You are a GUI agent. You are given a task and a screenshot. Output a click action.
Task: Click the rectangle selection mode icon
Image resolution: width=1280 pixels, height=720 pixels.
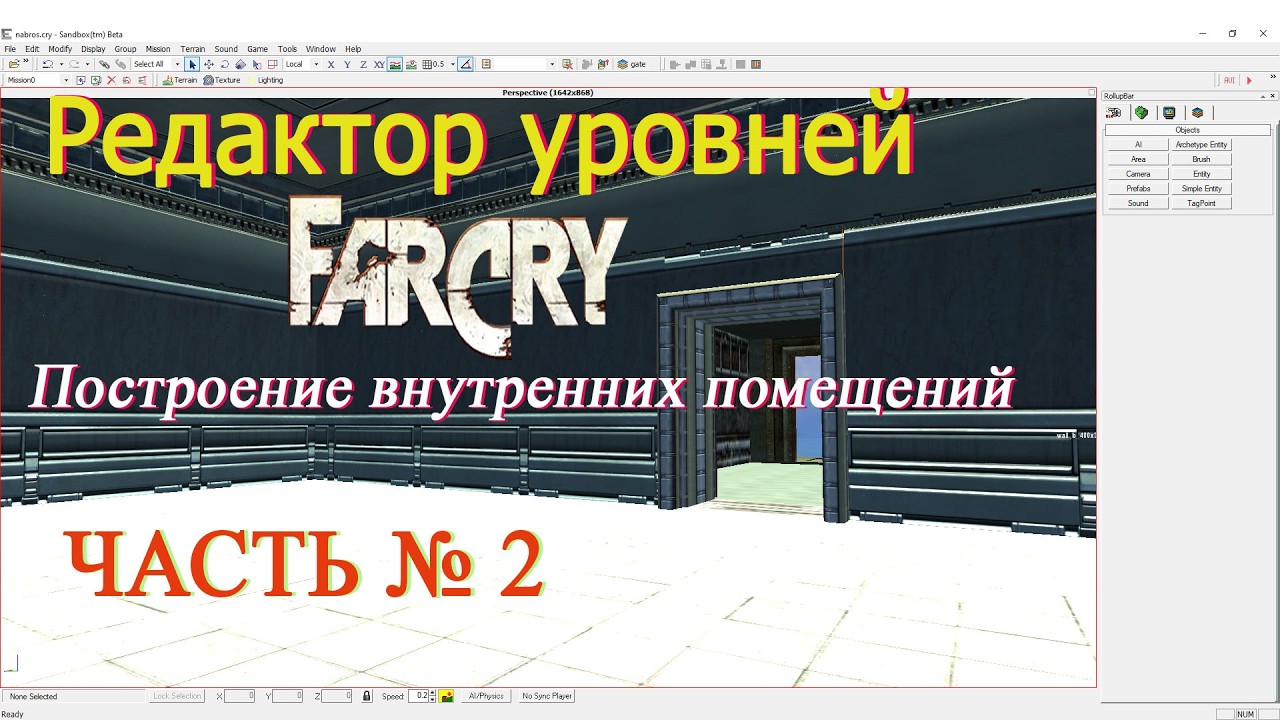(272, 64)
